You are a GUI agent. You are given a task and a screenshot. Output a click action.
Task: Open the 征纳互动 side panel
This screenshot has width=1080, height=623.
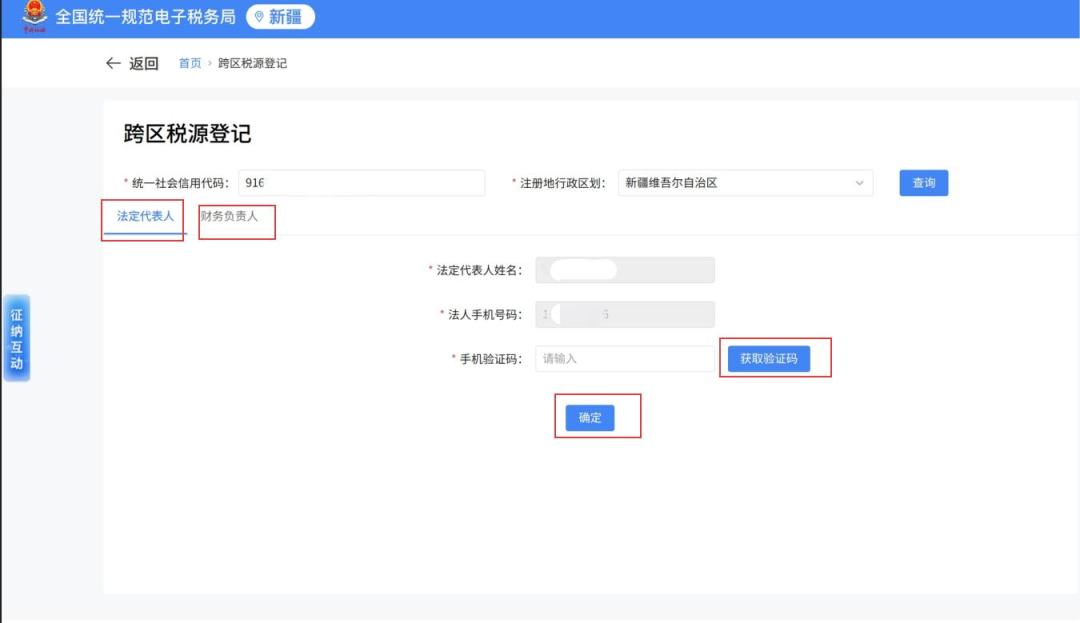coord(17,338)
